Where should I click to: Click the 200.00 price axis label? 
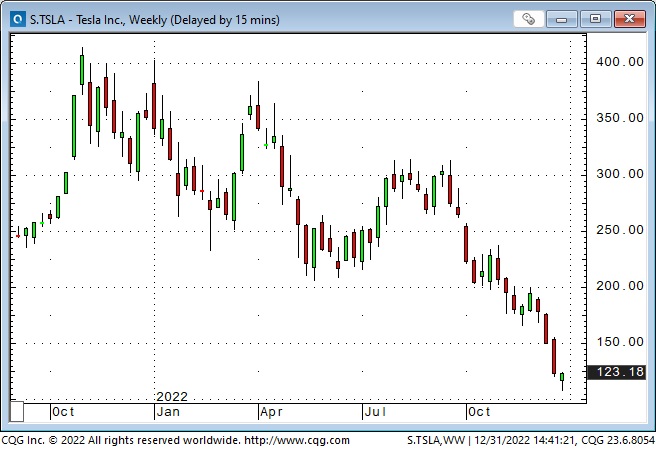tap(620, 287)
